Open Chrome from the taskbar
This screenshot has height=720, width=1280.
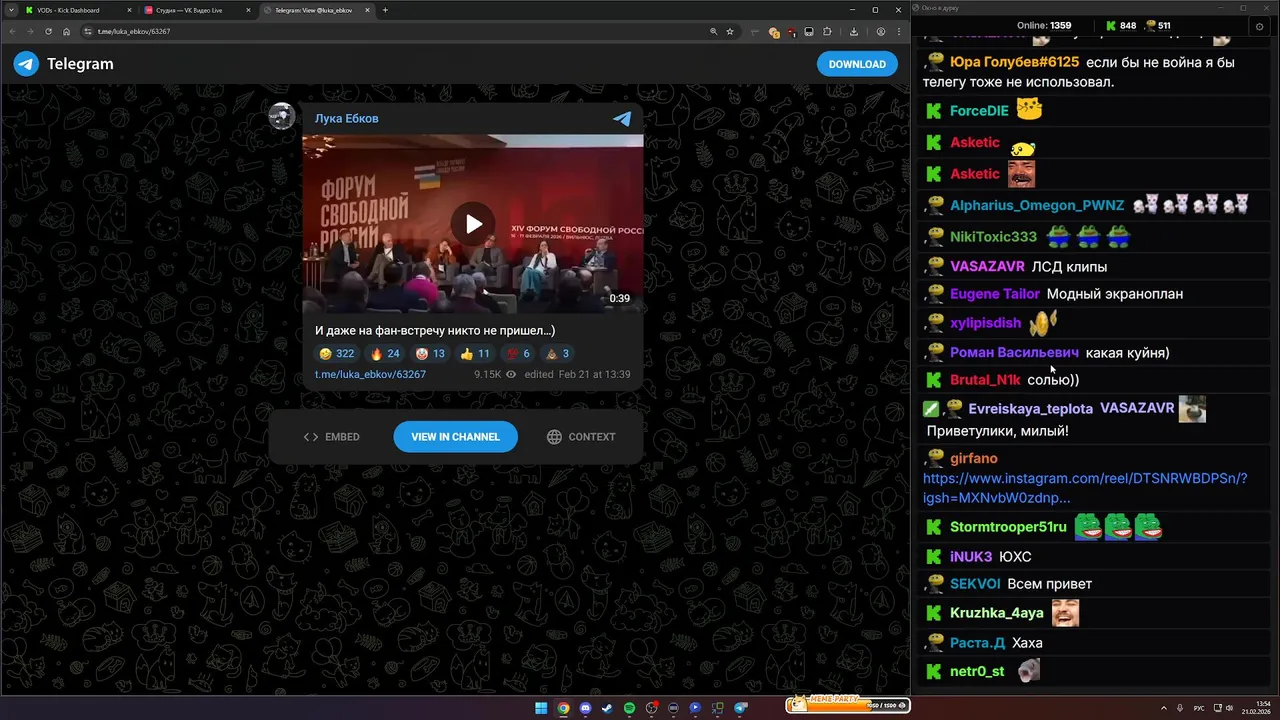click(563, 708)
